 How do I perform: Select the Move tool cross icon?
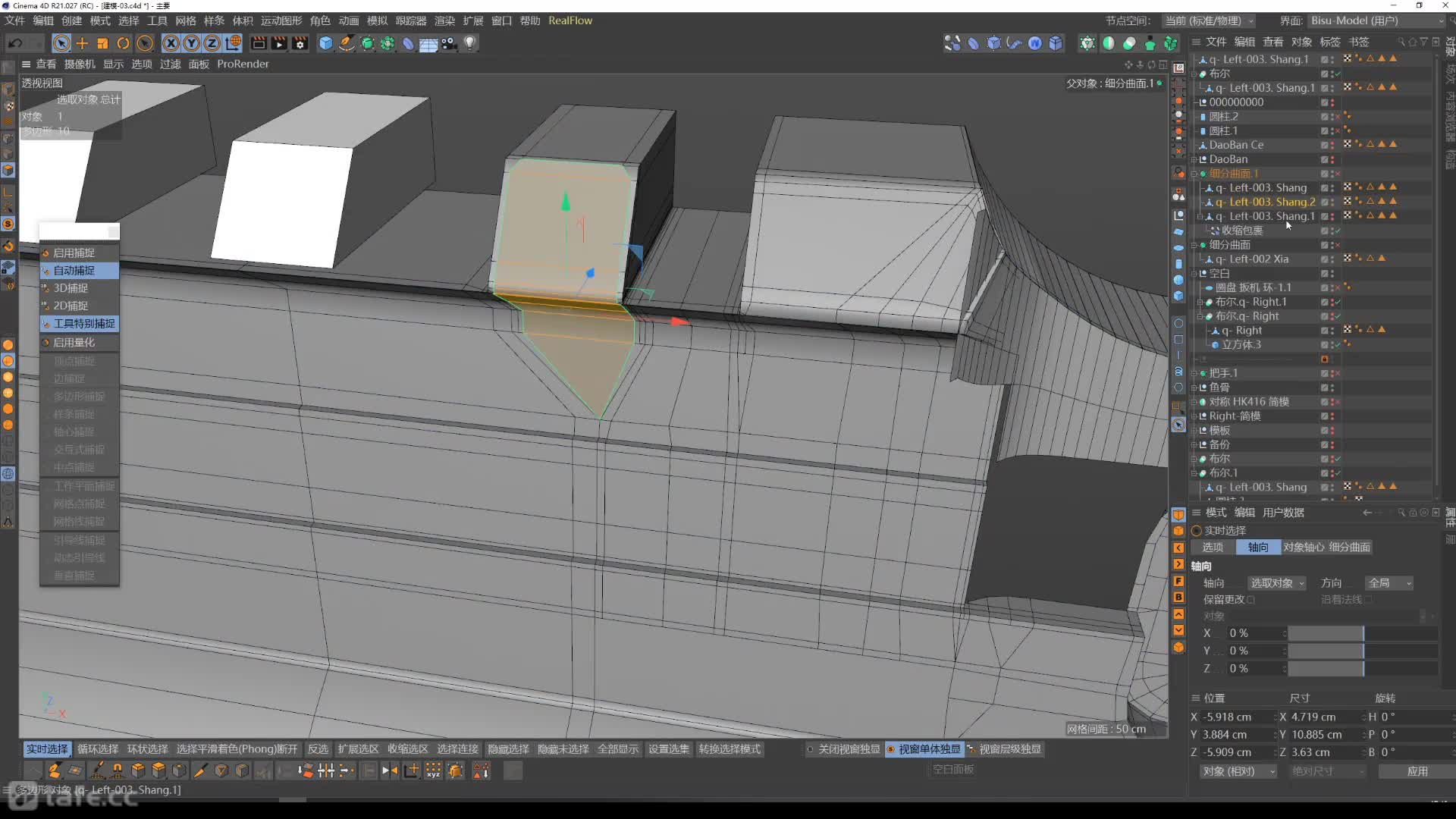(82, 43)
